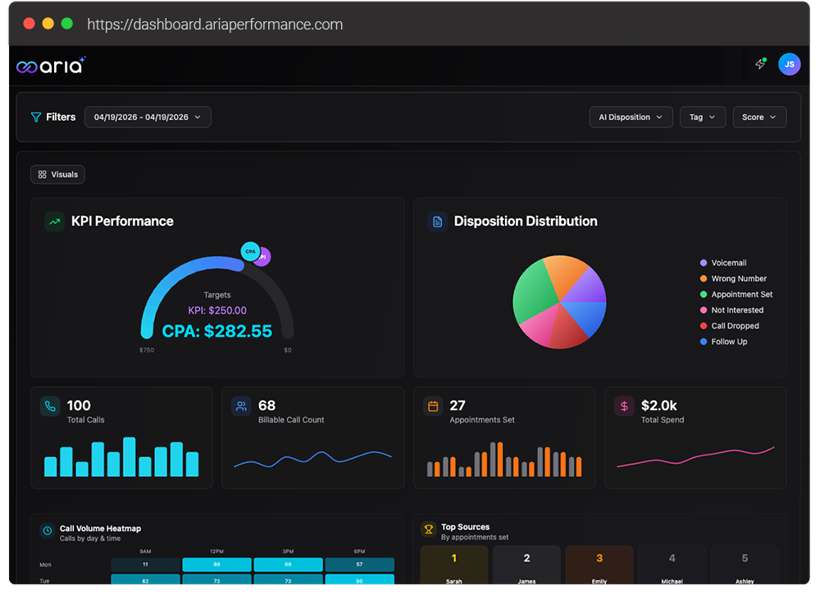Click the Total Spend line chart

click(696, 457)
